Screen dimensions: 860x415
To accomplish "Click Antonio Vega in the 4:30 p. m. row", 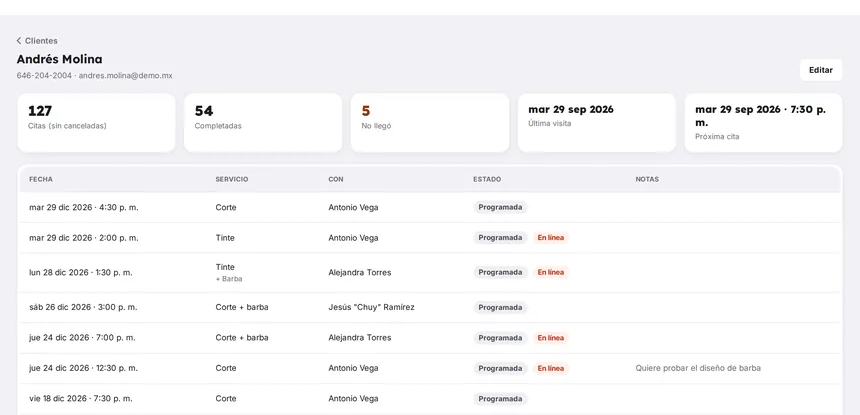I will pyautogui.click(x=353, y=207).
